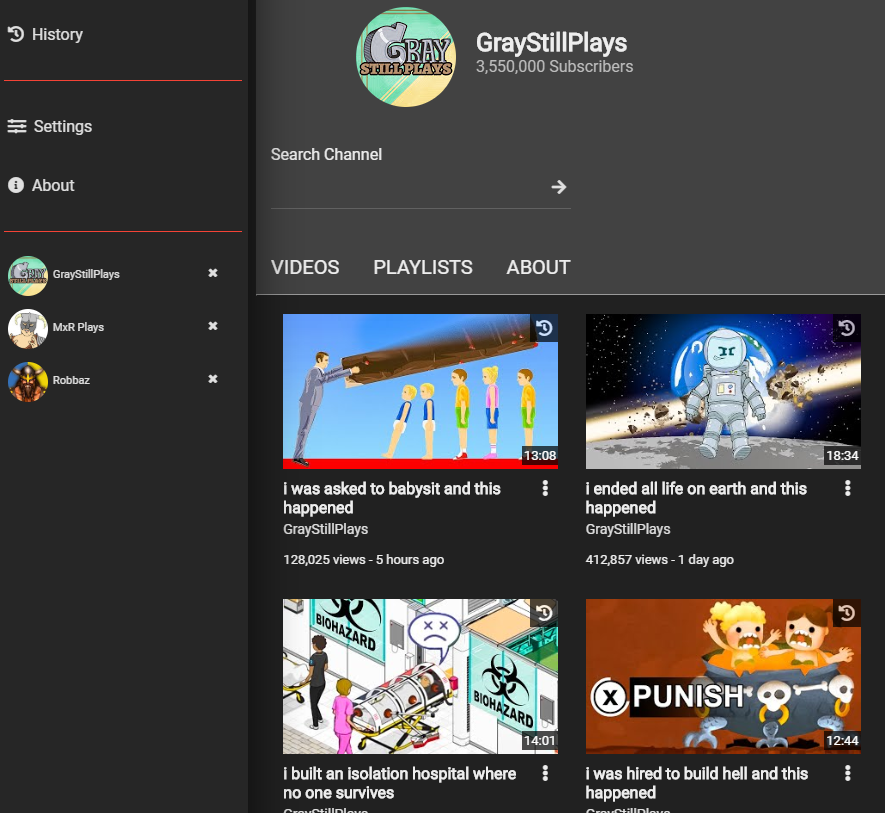Click title 'i was hired to build hell'
The width and height of the screenshot is (885, 813).
pyautogui.click(x=697, y=783)
